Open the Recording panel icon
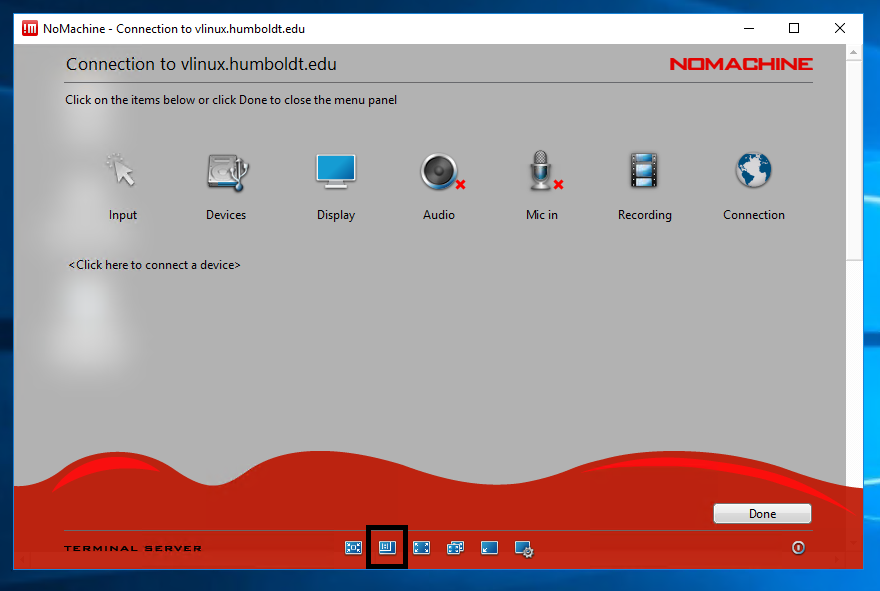The image size is (880, 591). [644, 170]
